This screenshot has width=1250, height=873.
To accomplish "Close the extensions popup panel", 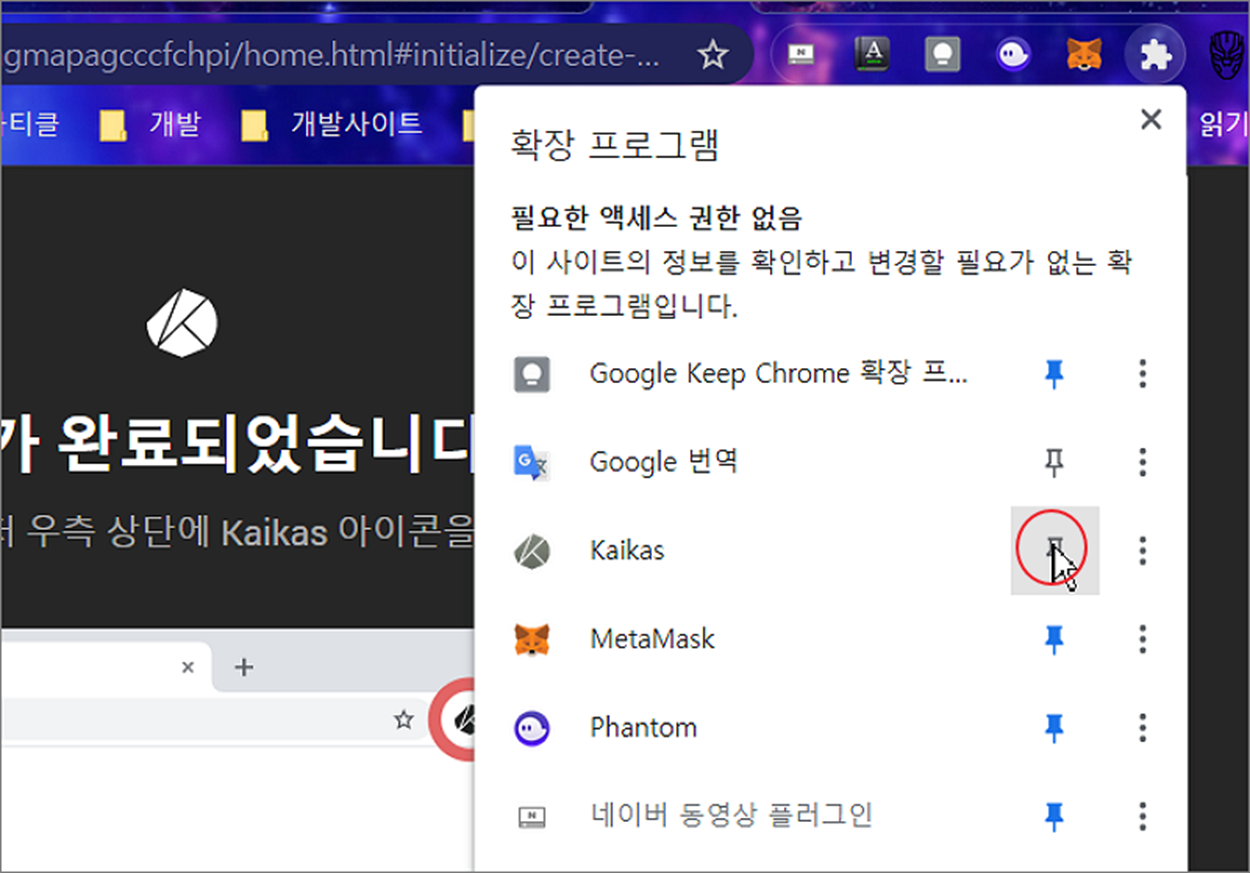I will point(1151,120).
